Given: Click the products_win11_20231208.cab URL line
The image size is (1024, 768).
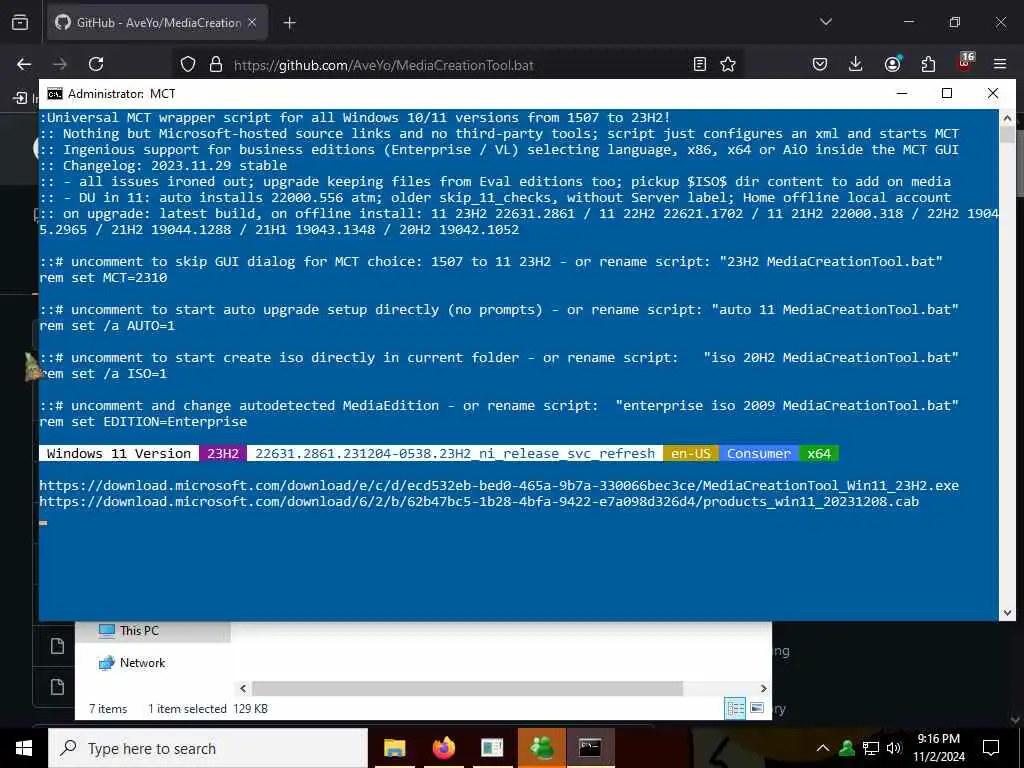Looking at the screenshot, I should [479, 502].
